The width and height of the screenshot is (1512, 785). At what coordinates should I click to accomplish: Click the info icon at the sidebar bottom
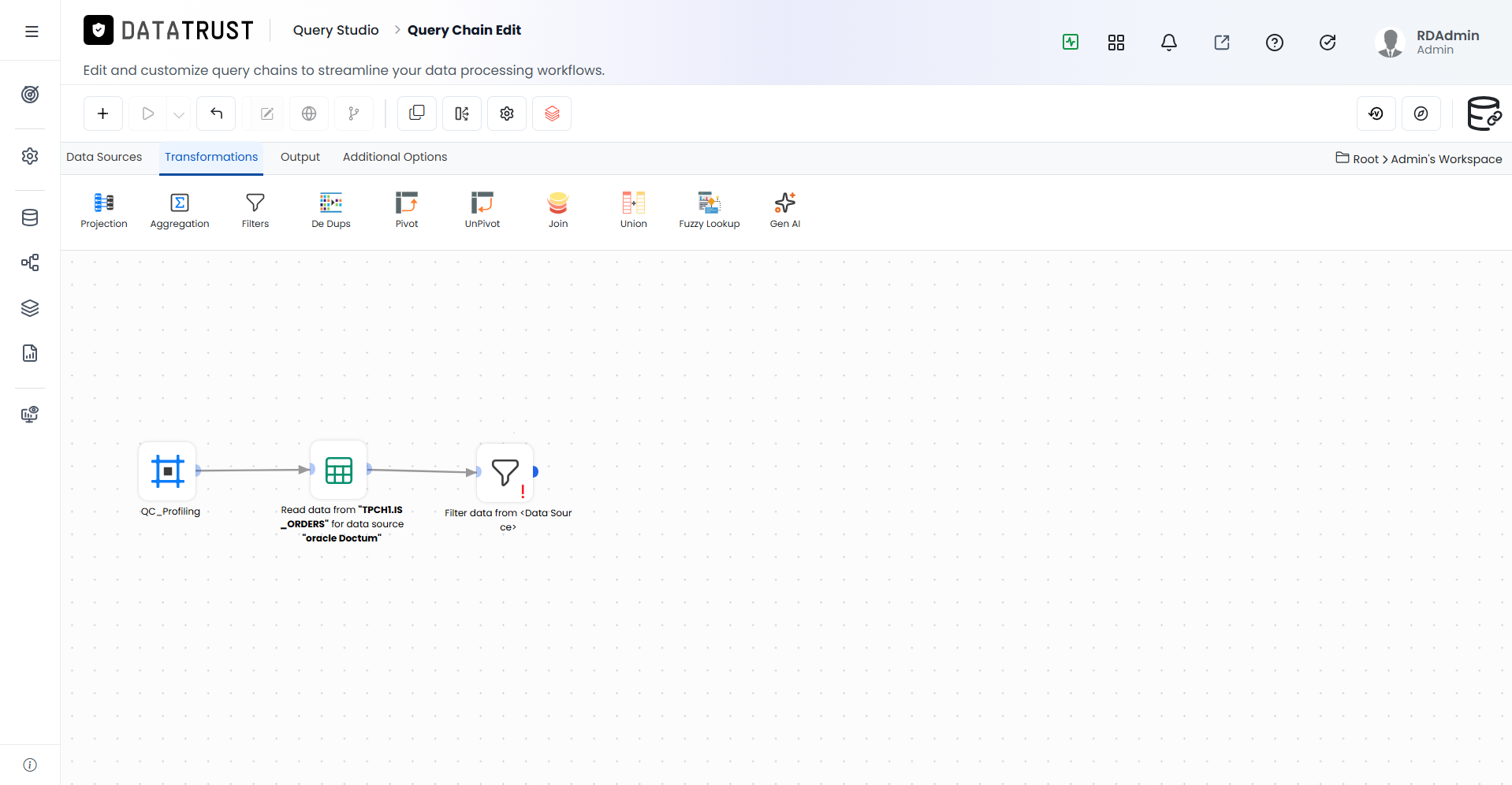pos(30,765)
